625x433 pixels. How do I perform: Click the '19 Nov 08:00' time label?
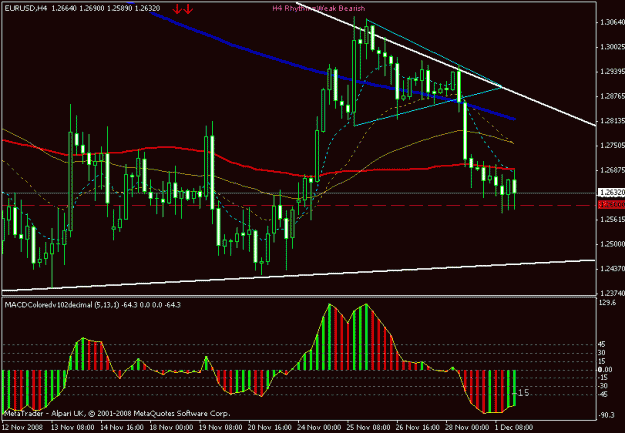tap(220, 427)
